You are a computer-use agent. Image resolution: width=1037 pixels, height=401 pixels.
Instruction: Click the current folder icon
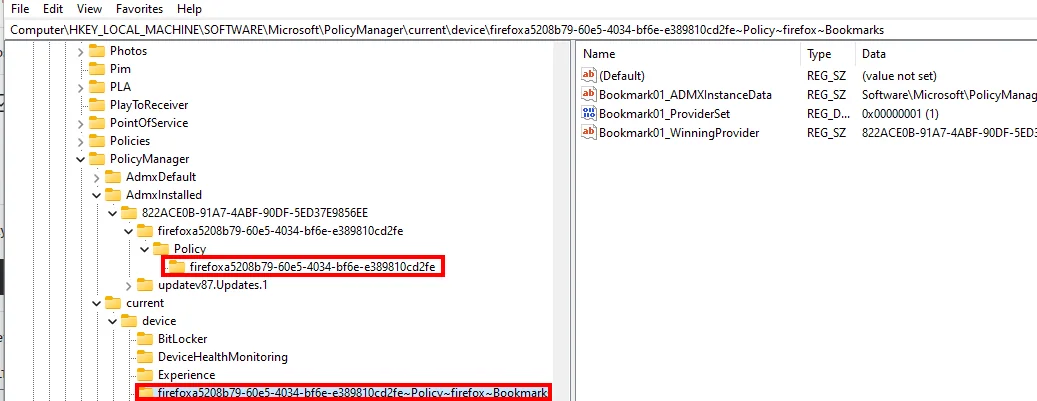click(113, 303)
